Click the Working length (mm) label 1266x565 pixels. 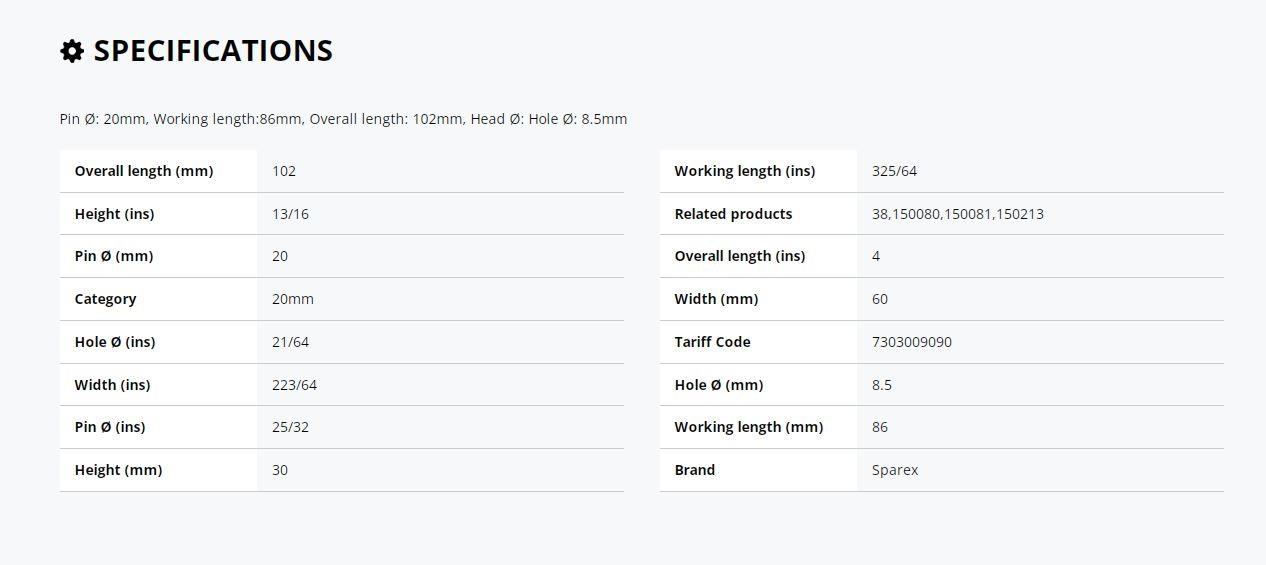click(749, 427)
